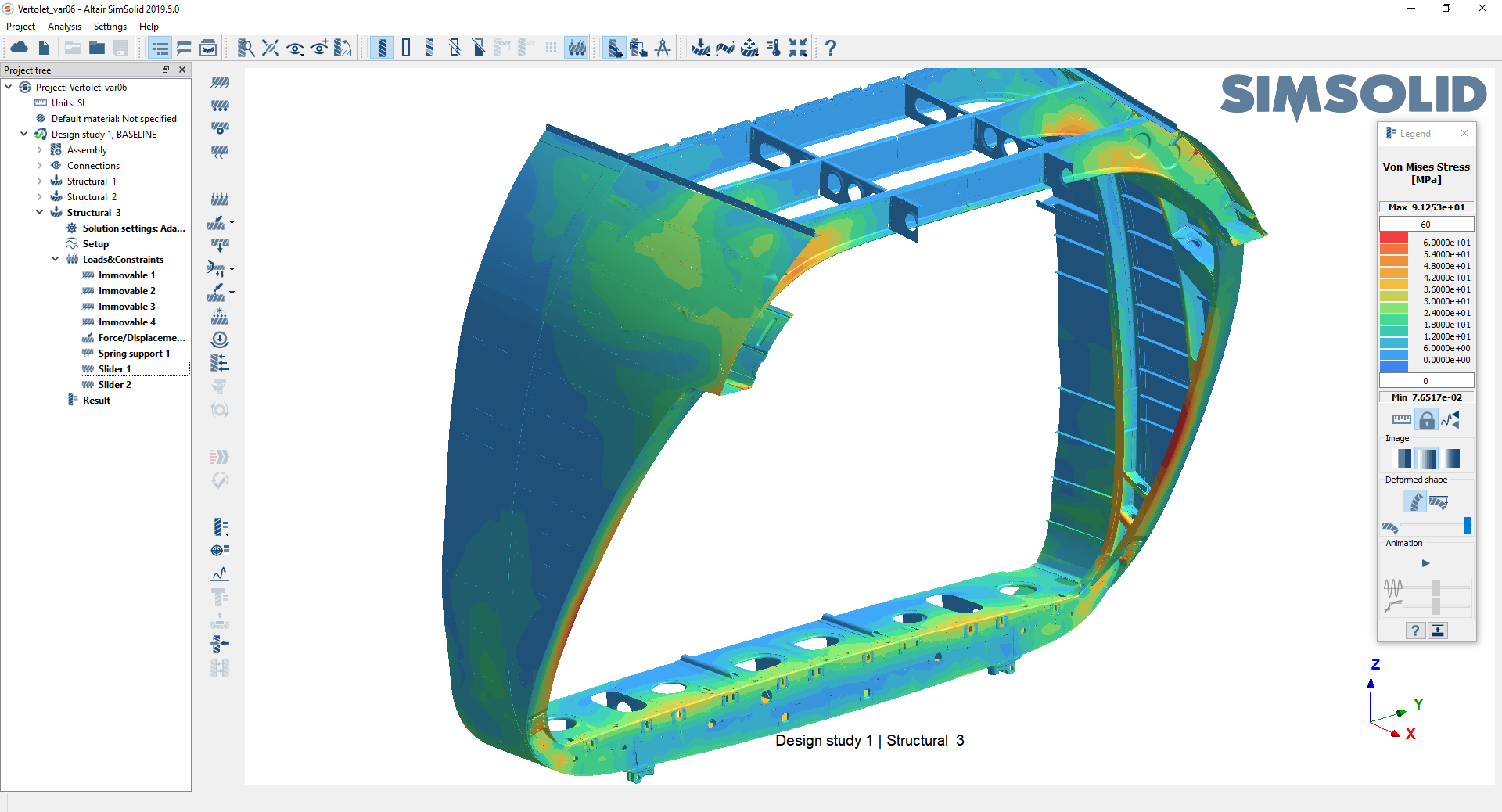Open the help question mark in toolbar
This screenshot has width=1502, height=812.
pos(831,49)
